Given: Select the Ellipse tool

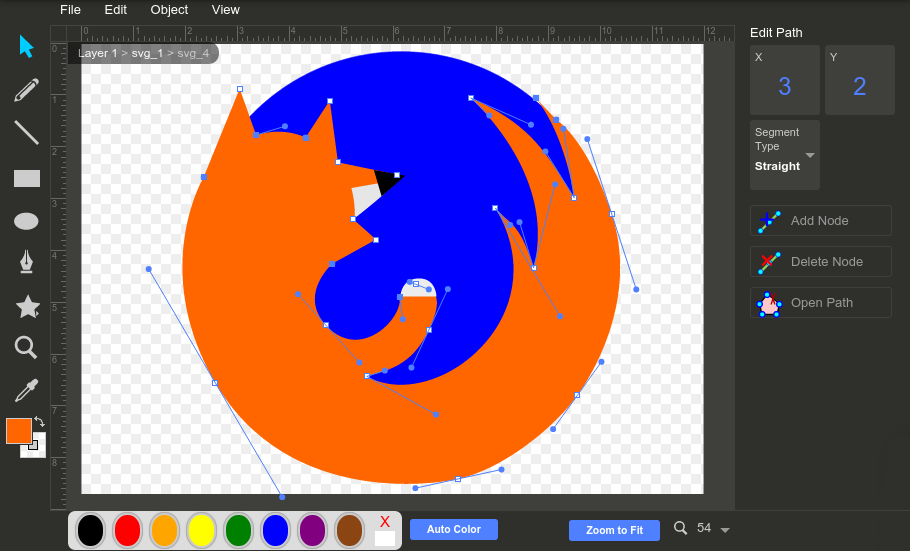Looking at the screenshot, I should (x=26, y=221).
